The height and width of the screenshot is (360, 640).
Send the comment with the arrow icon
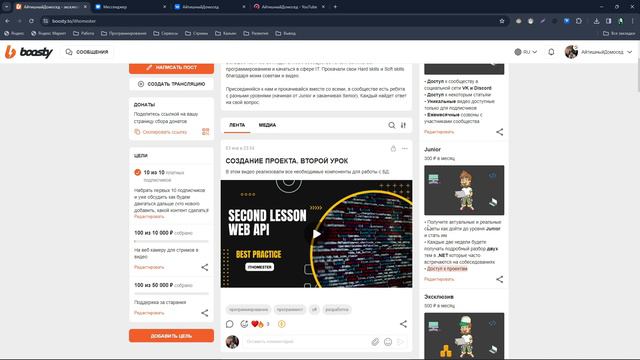(400, 342)
